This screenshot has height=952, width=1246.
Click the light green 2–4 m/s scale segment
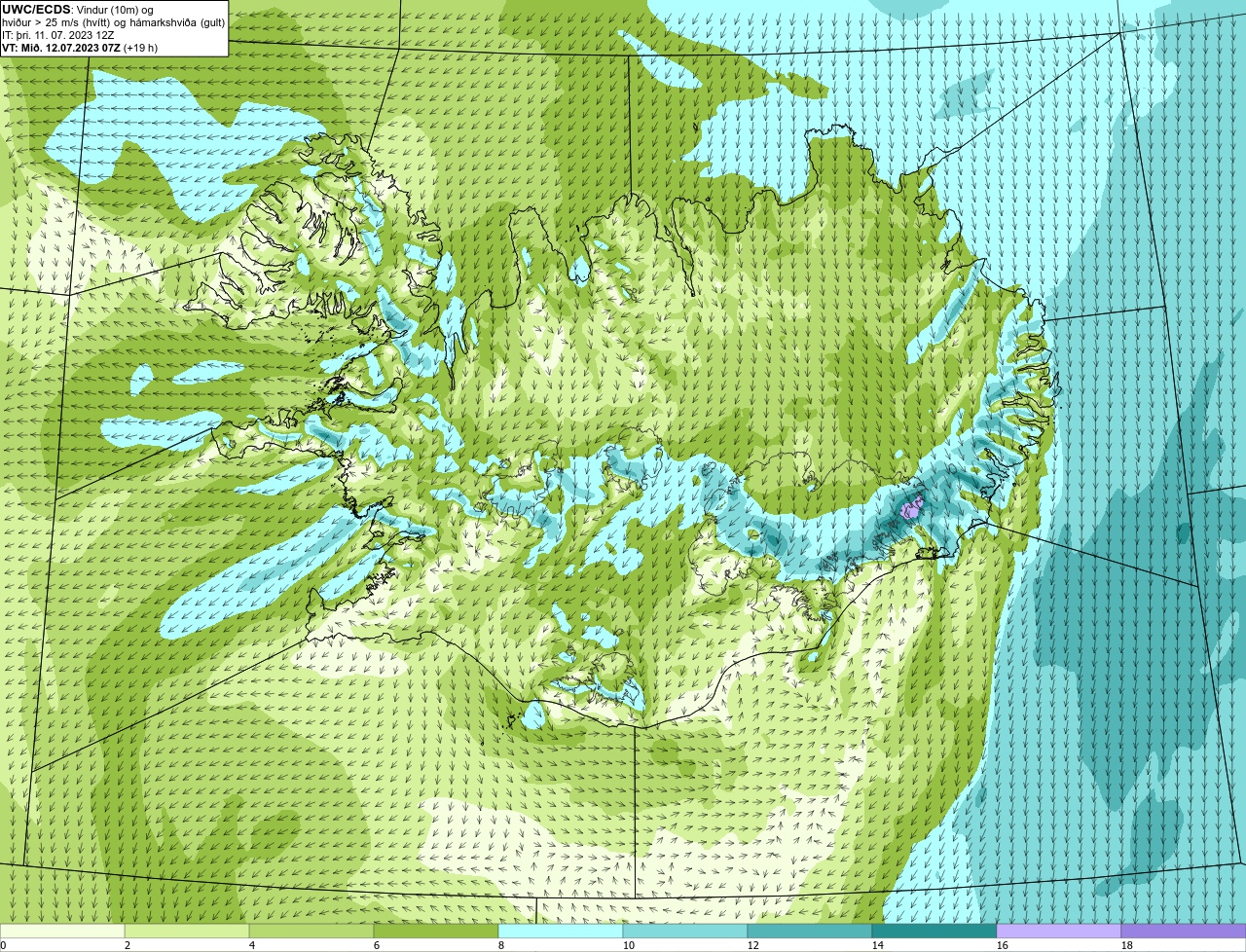coord(187,931)
